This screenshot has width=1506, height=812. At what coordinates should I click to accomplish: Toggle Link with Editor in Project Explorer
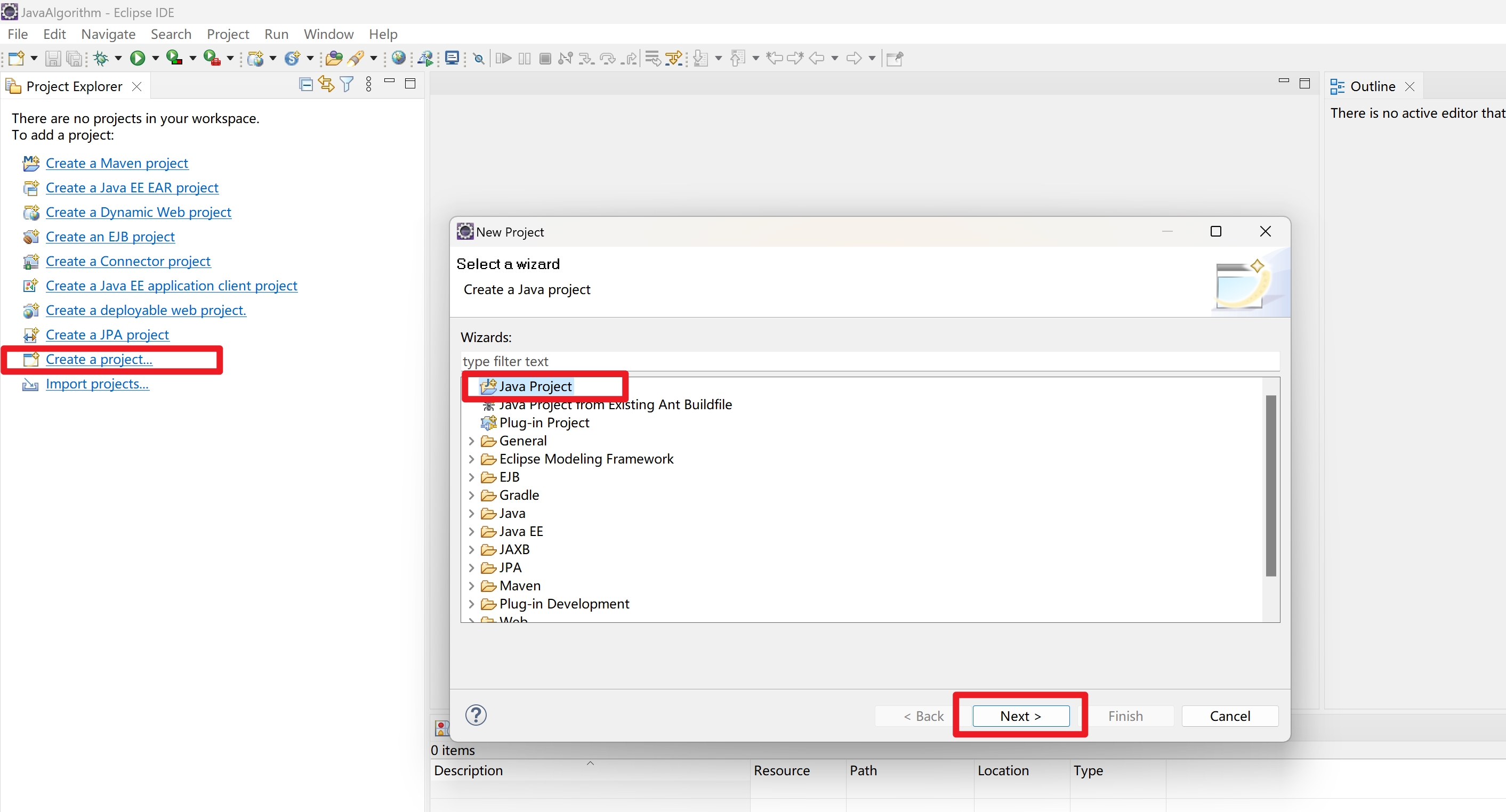[326, 85]
